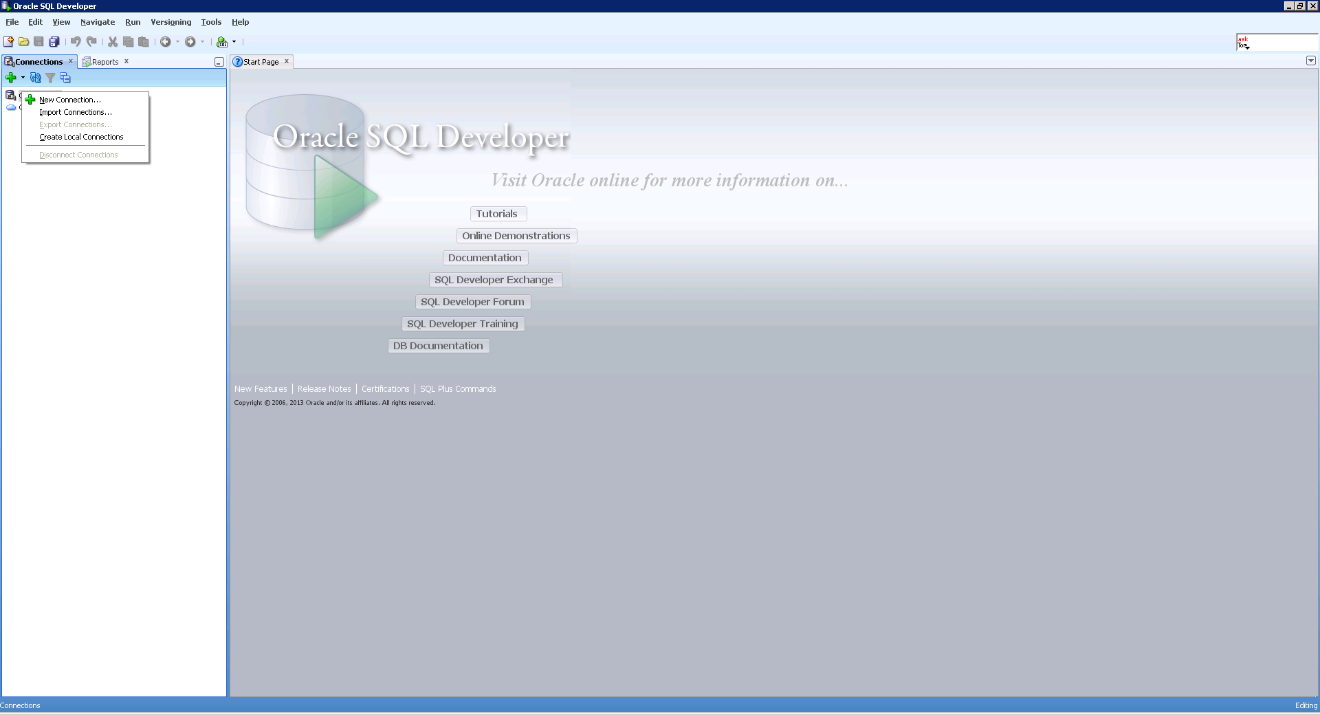
Task: Open the SQL Plus Commands link
Action: (x=458, y=389)
